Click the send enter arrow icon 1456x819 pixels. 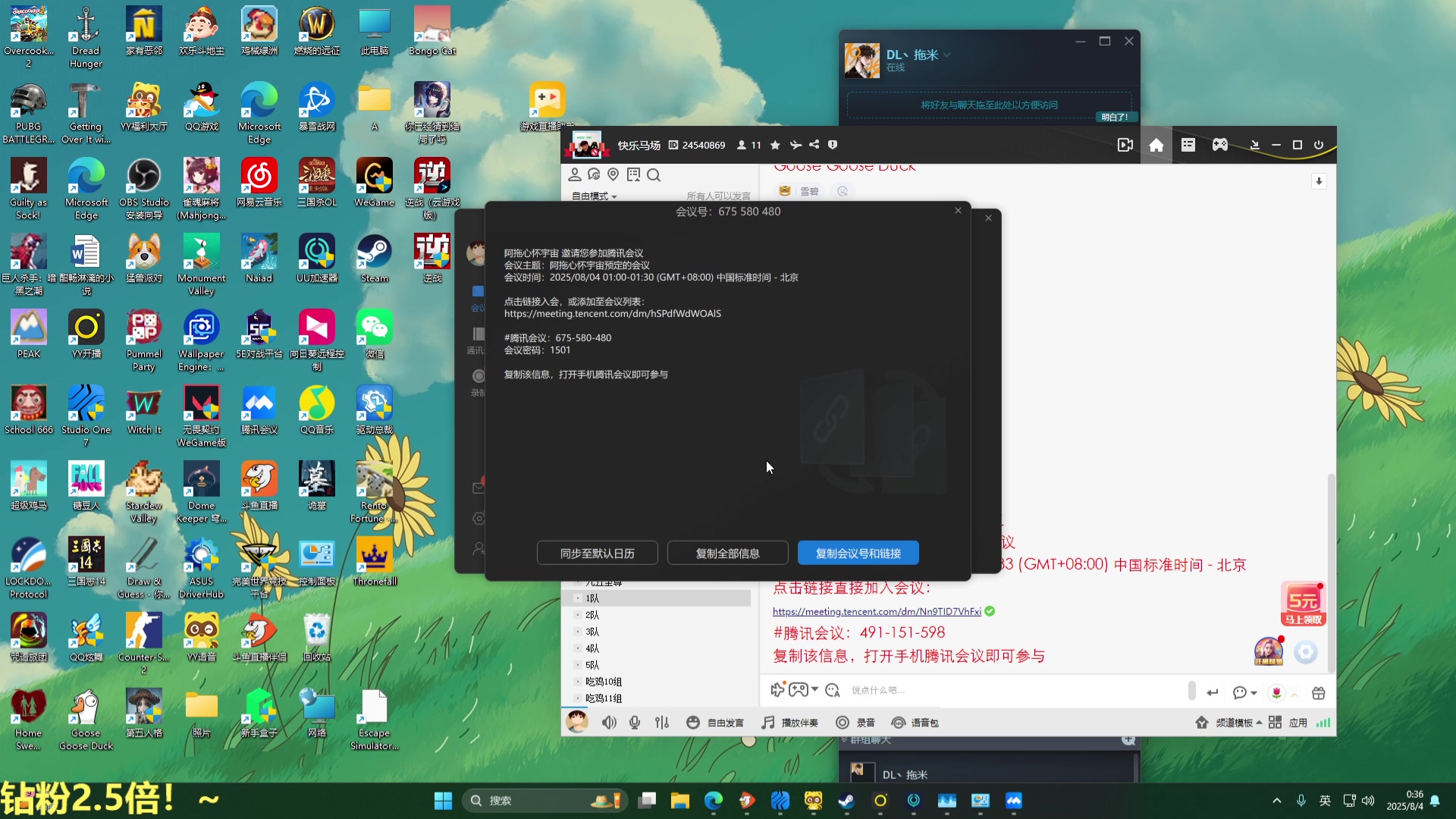coord(1212,692)
